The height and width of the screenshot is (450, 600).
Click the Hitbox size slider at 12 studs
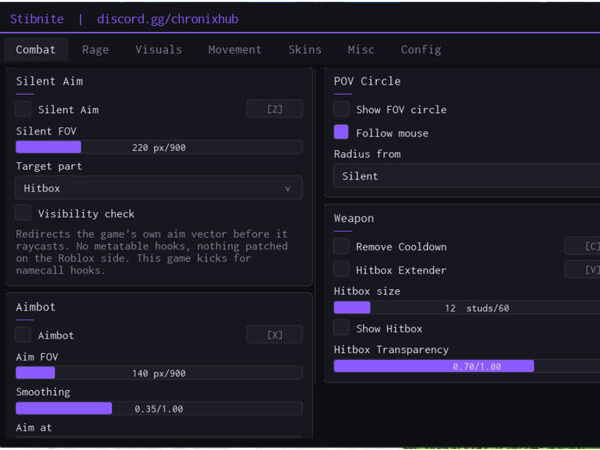pos(467,308)
